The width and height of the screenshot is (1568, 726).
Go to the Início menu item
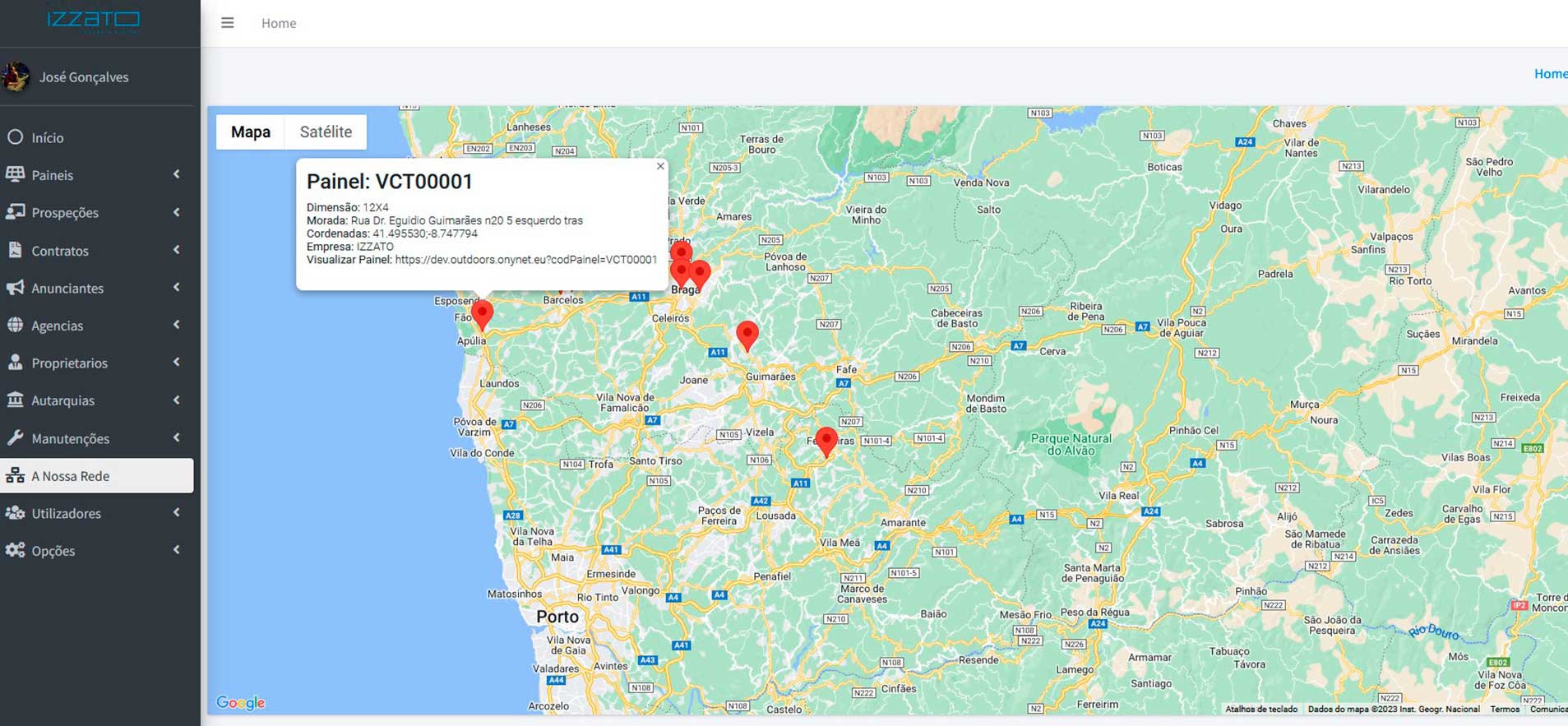coord(47,138)
